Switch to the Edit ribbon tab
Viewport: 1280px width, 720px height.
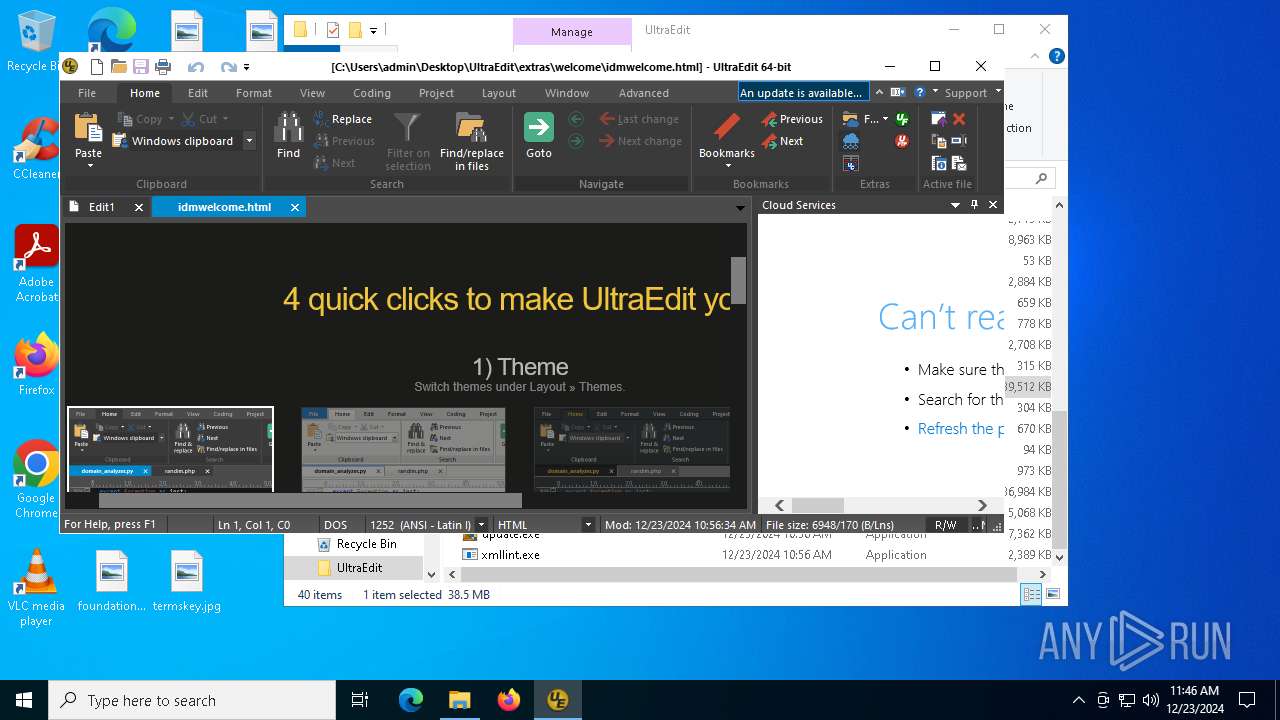click(198, 92)
